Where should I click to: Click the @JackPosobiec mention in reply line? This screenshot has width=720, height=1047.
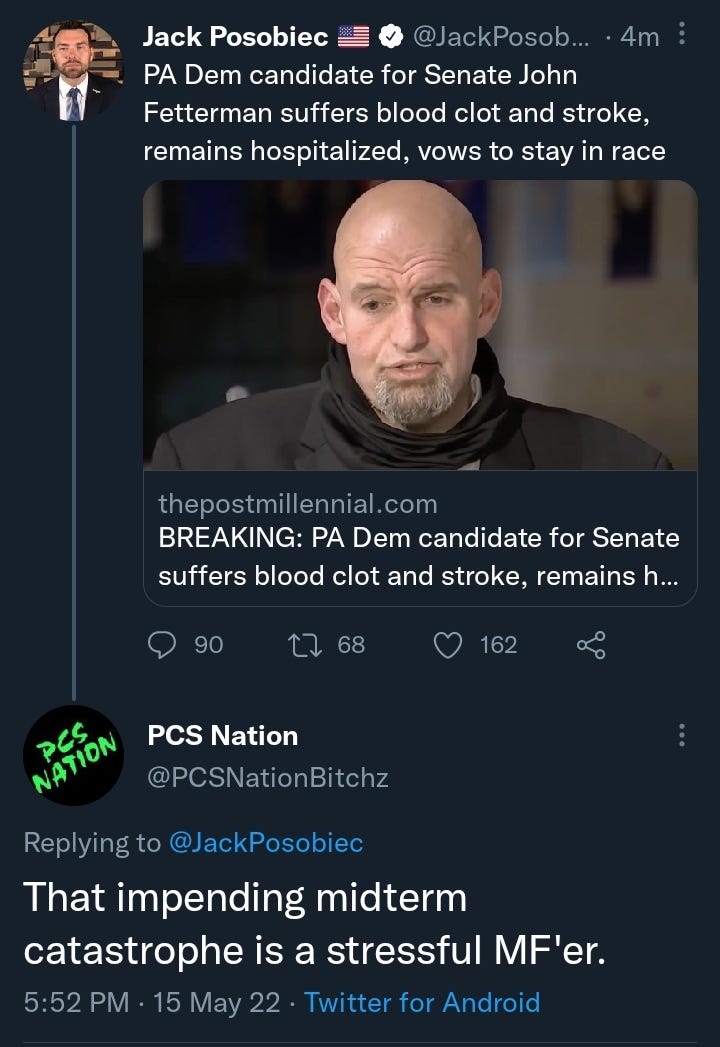point(266,843)
